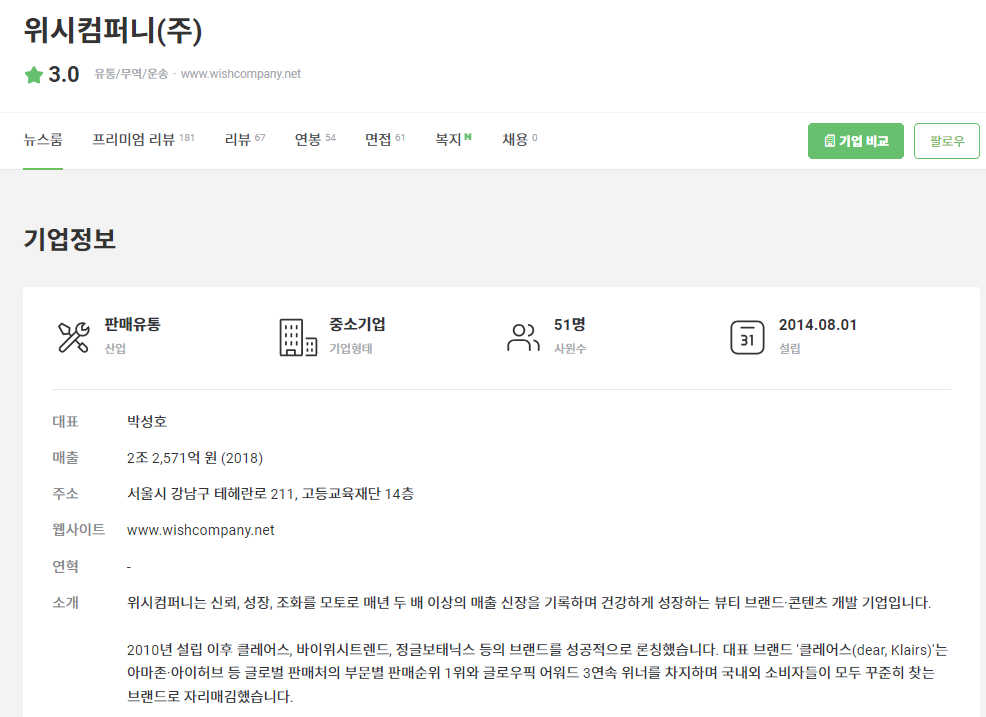Click the 설립 caption

point(790,348)
